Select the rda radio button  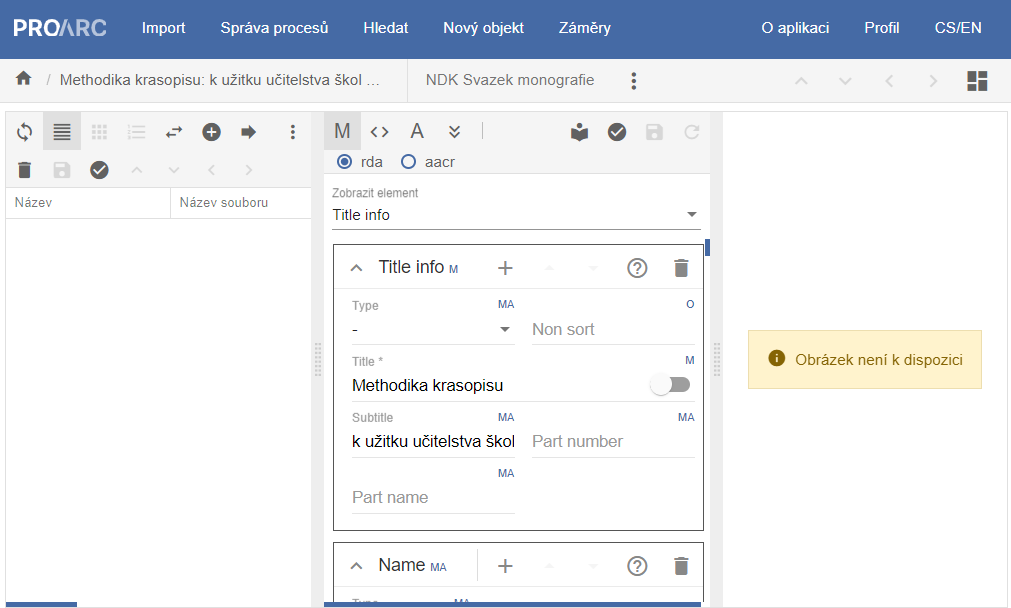(345, 161)
